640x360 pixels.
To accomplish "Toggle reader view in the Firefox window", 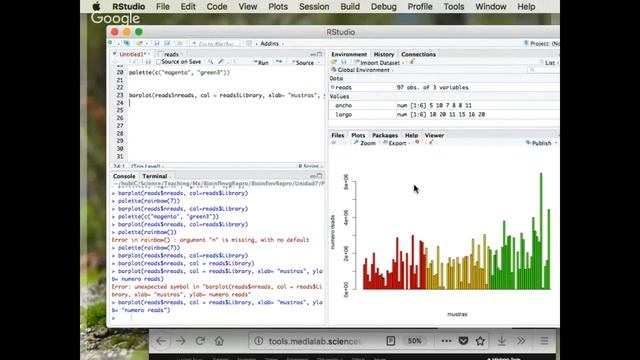I will [391, 341].
